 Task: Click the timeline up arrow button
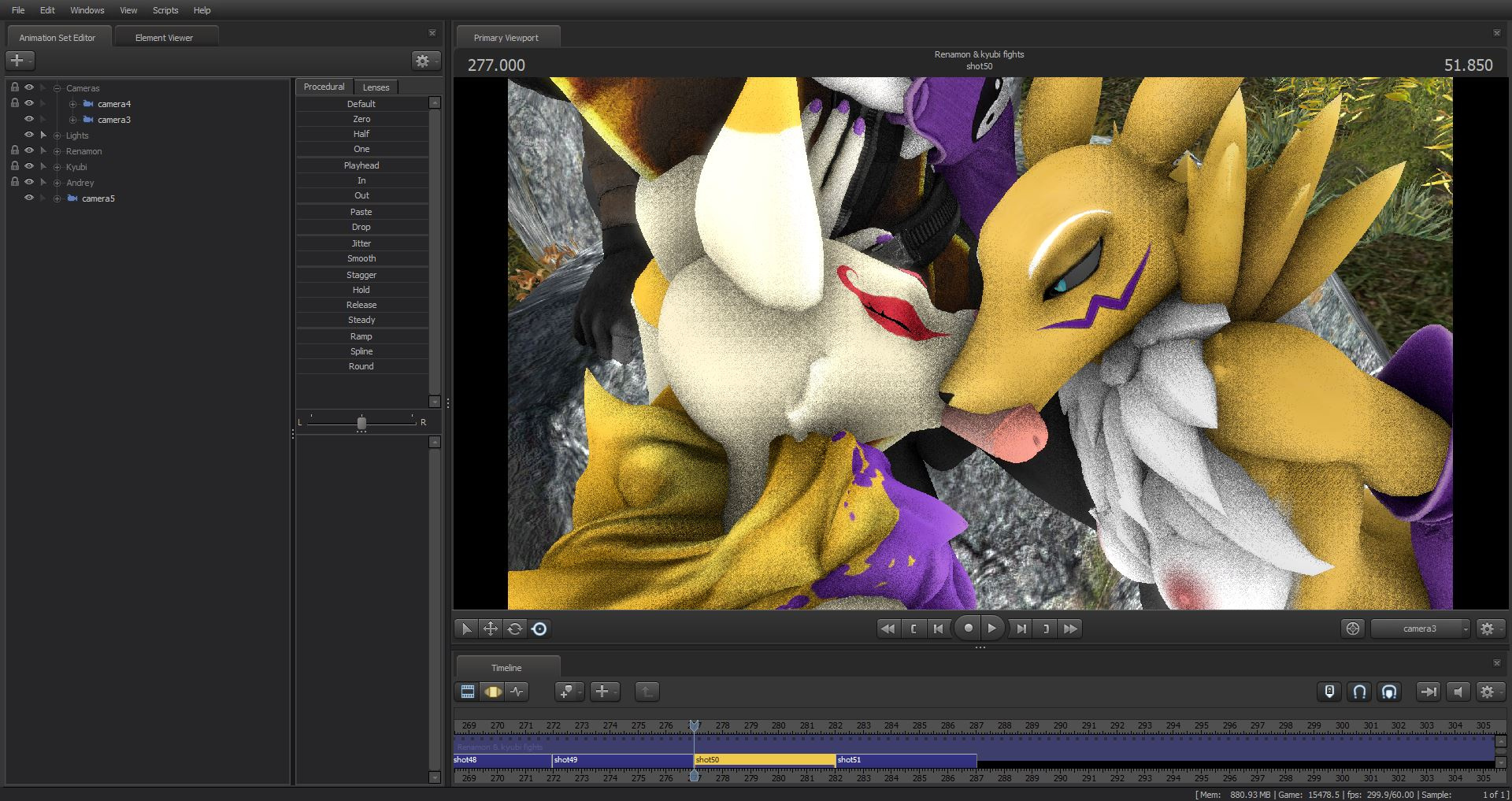coord(647,692)
